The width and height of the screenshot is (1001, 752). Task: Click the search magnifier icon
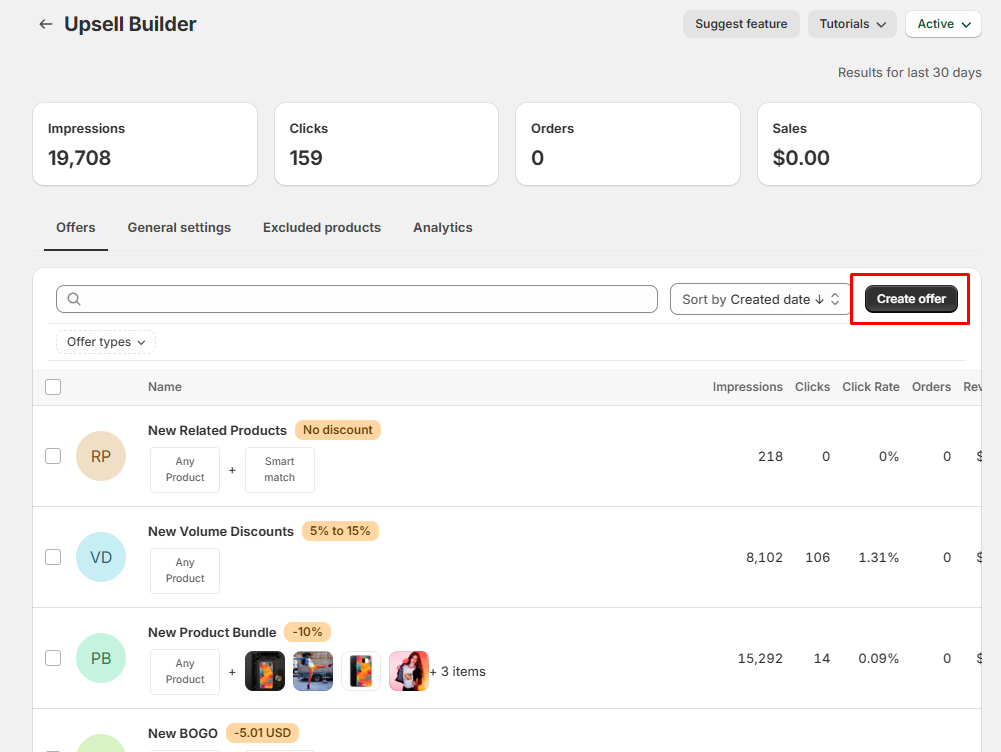click(74, 299)
